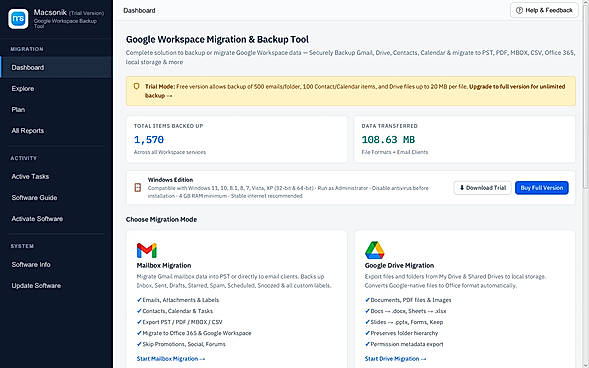The height and width of the screenshot is (368, 589).
Task: Go to Explore in the sidebar
Action: point(56,89)
